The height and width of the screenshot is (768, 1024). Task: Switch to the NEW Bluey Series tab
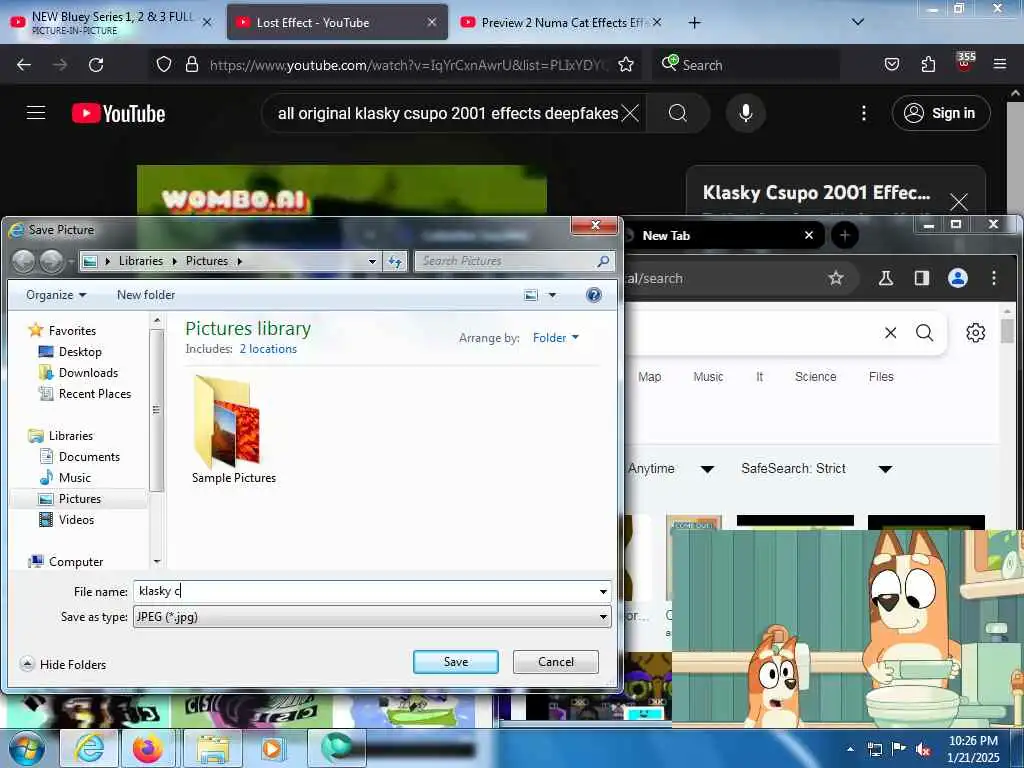coord(112,22)
